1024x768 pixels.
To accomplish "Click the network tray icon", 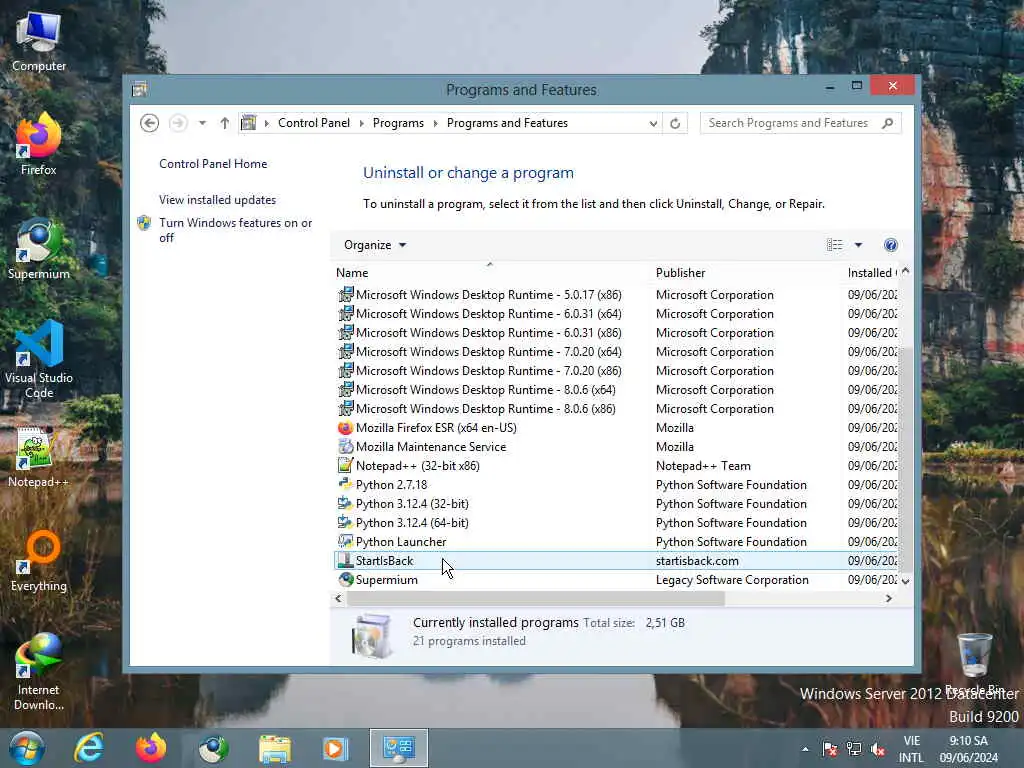I will click(x=854, y=749).
